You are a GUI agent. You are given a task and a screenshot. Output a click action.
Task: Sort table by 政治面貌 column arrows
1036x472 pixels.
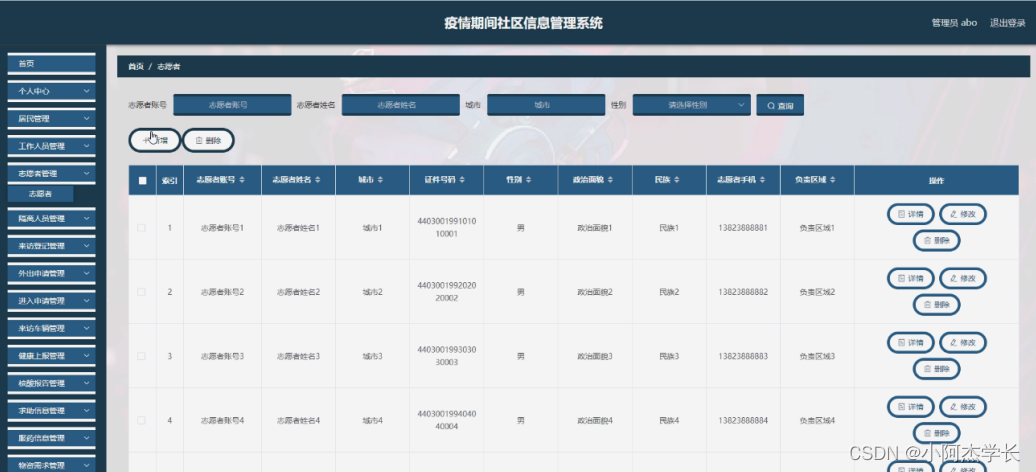point(610,180)
